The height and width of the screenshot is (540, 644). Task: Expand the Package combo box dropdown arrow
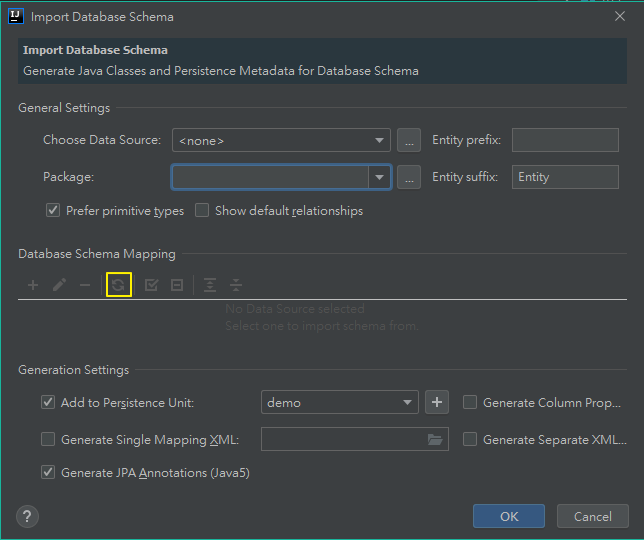click(379, 178)
